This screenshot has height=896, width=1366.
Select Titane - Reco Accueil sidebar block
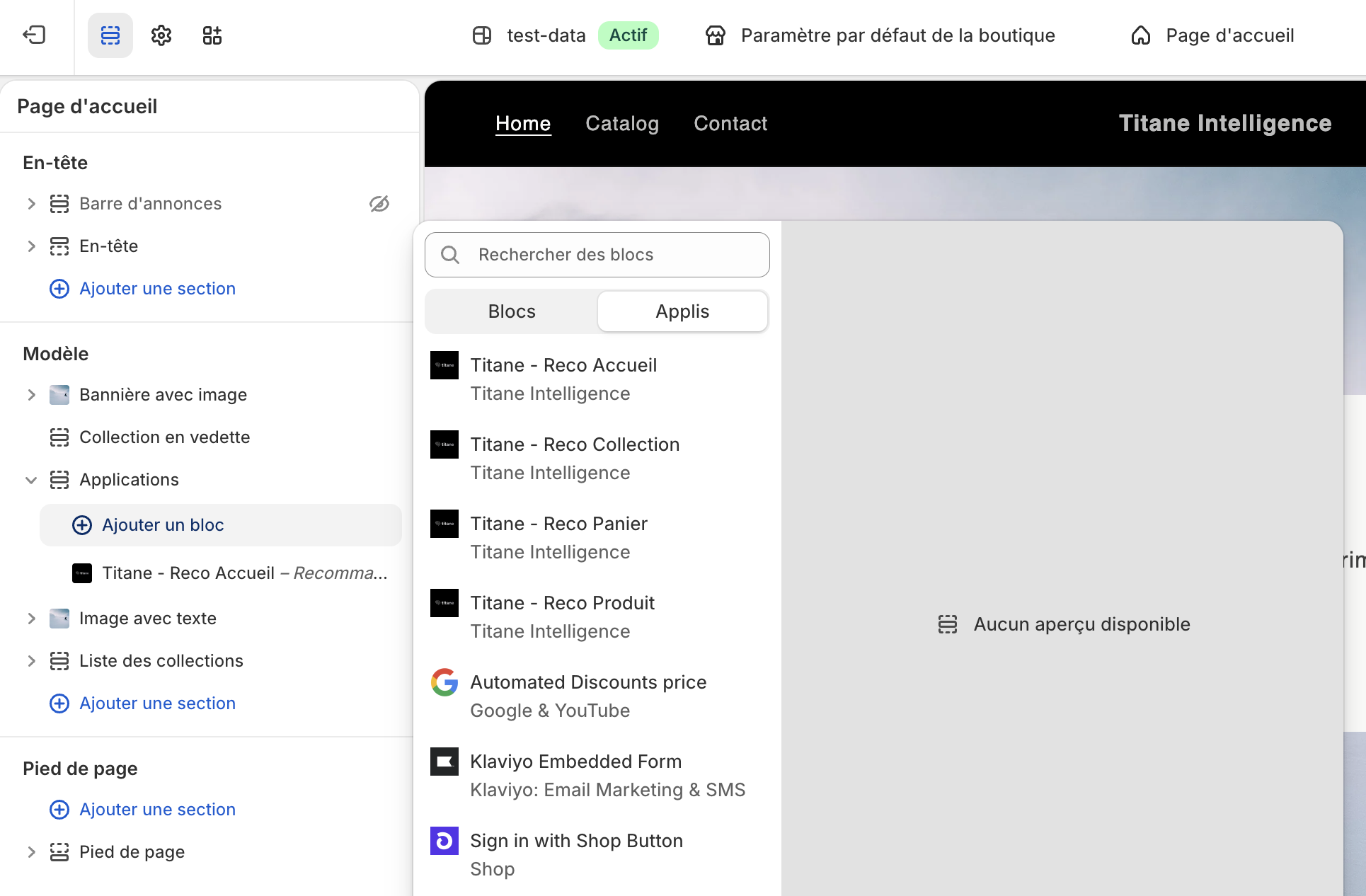pyautogui.click(x=229, y=573)
